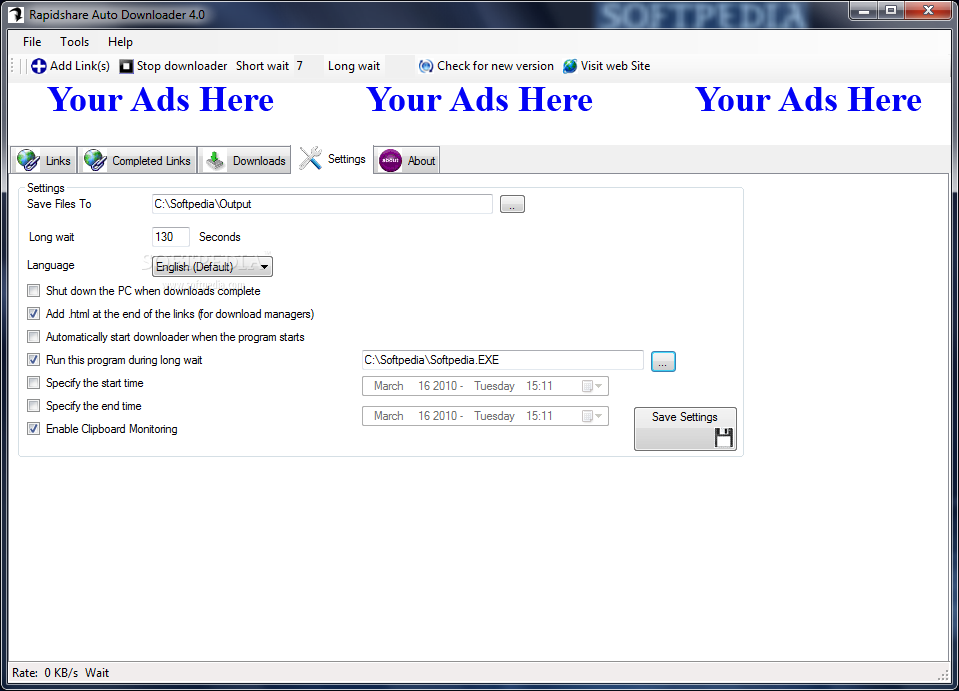Click the window resize grip in status bar
This screenshot has height=691, width=959.
tap(942, 674)
